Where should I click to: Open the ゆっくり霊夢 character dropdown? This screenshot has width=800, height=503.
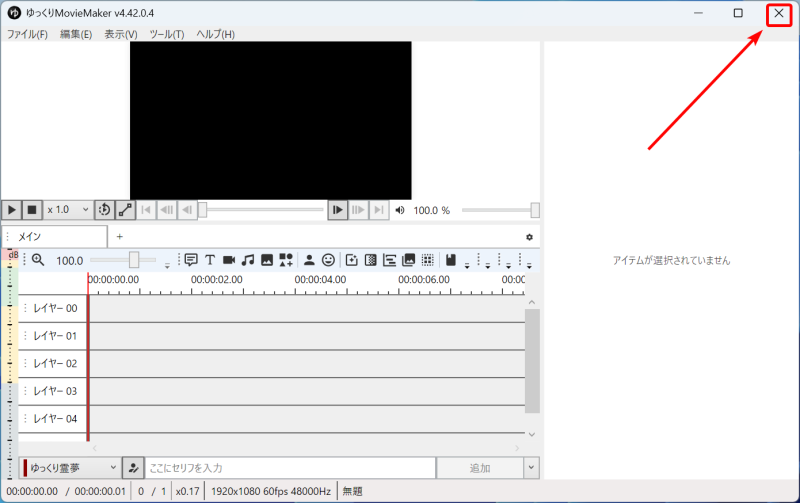point(70,468)
